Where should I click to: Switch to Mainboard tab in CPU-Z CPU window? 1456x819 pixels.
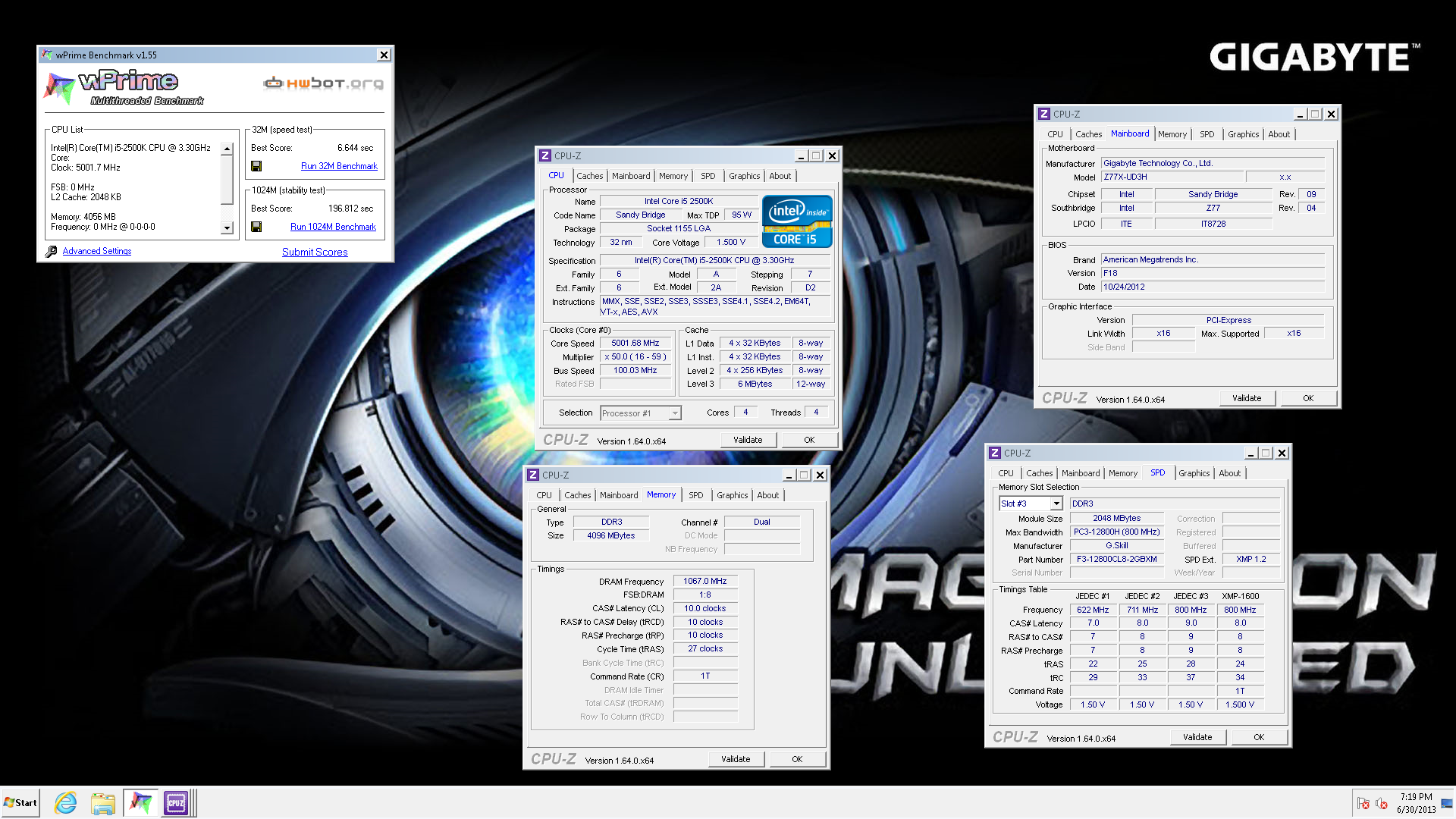pyautogui.click(x=631, y=176)
